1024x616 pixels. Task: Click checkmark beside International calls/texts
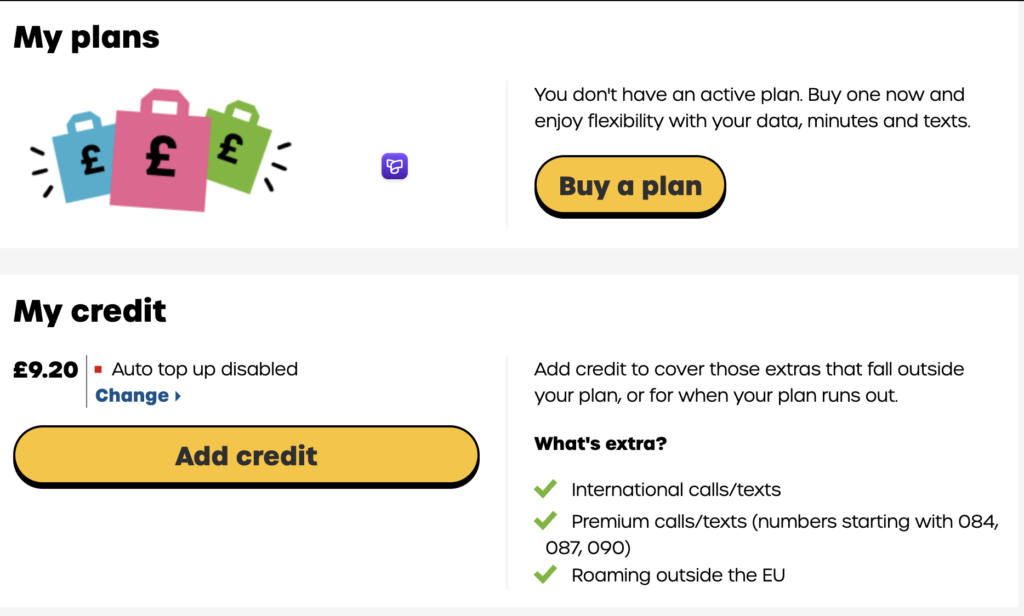(x=545, y=489)
